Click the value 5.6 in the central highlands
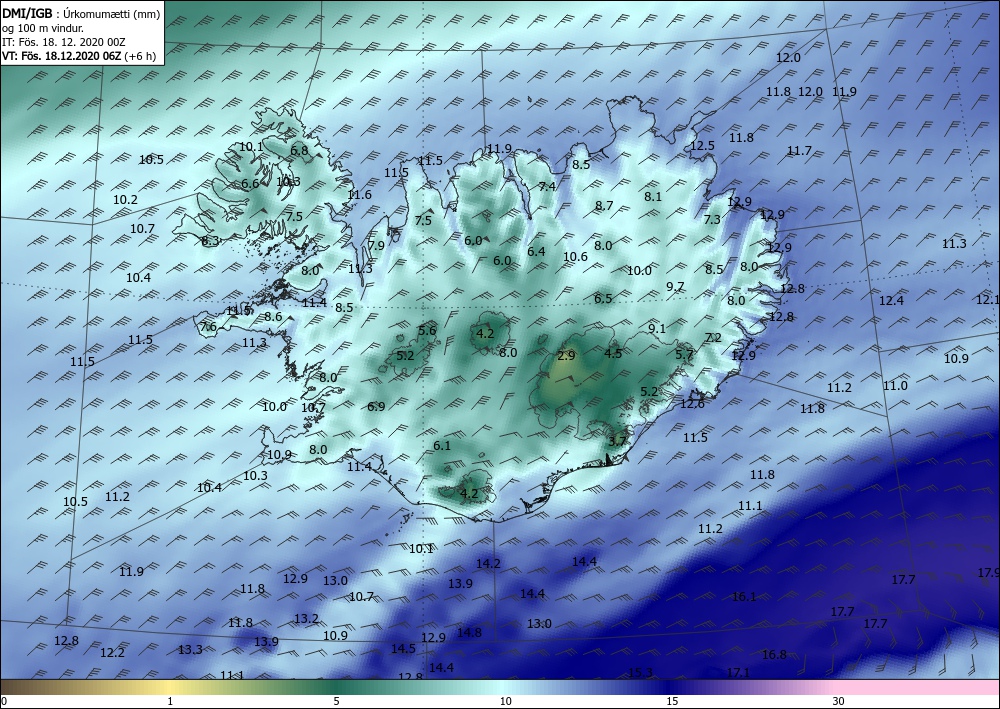1000x709 pixels. pyautogui.click(x=427, y=330)
